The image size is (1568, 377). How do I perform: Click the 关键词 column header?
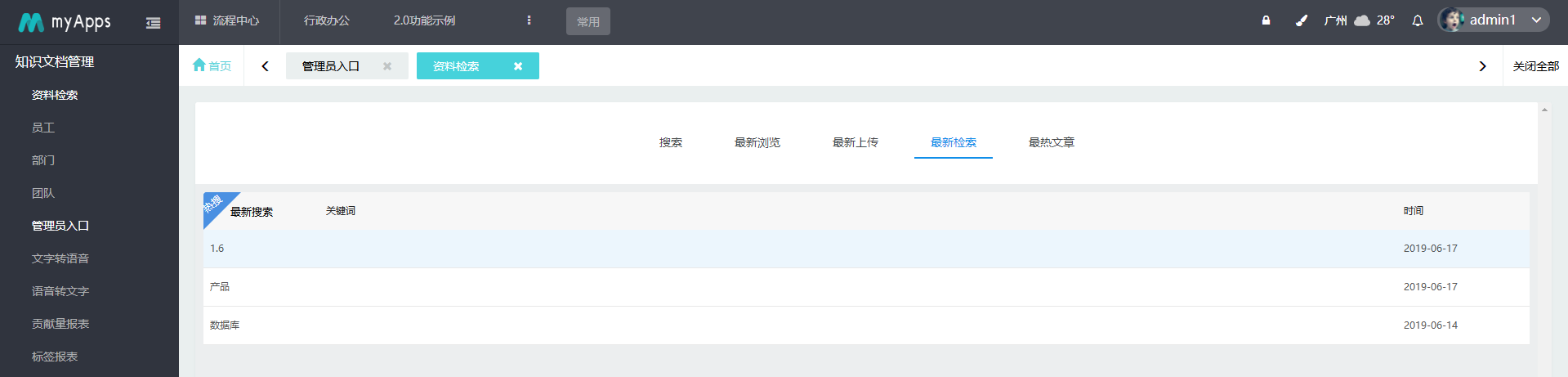[341, 211]
